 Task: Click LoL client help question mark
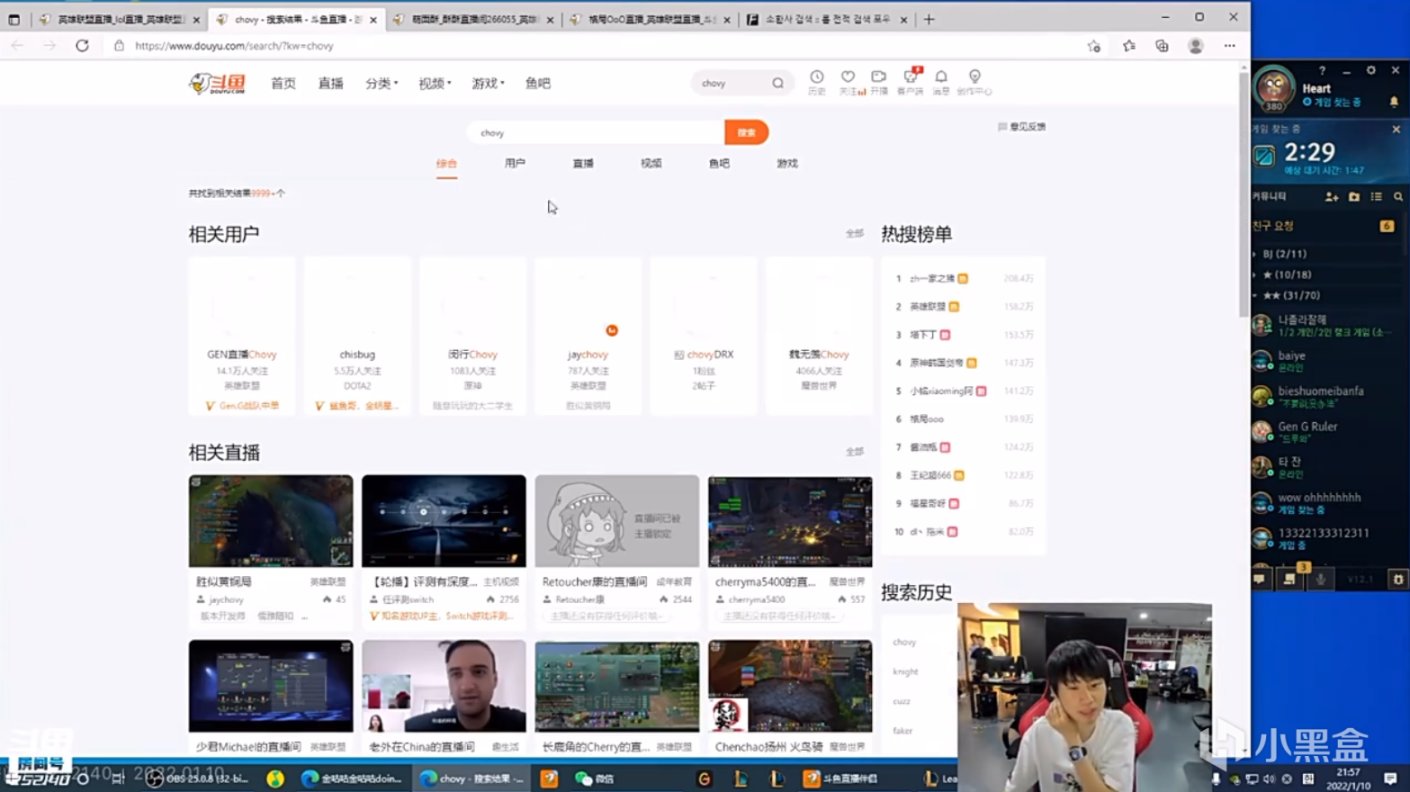coord(1322,70)
